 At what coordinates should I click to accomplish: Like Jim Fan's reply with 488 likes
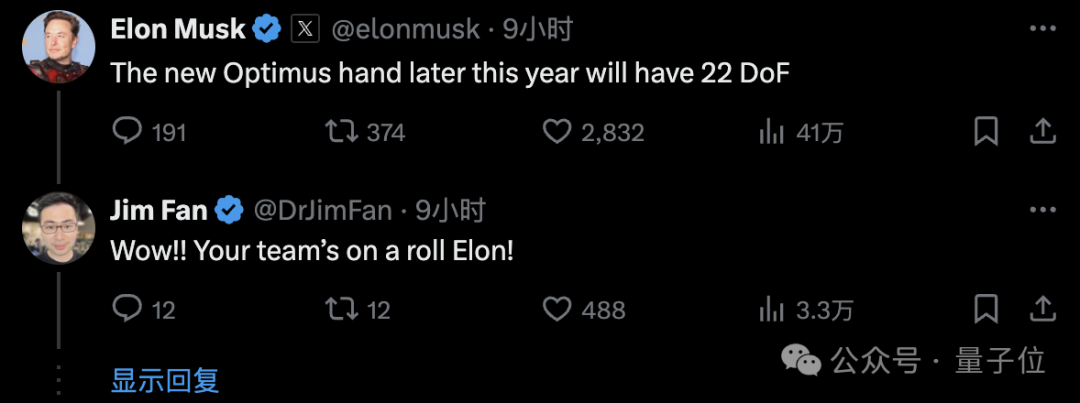556,309
